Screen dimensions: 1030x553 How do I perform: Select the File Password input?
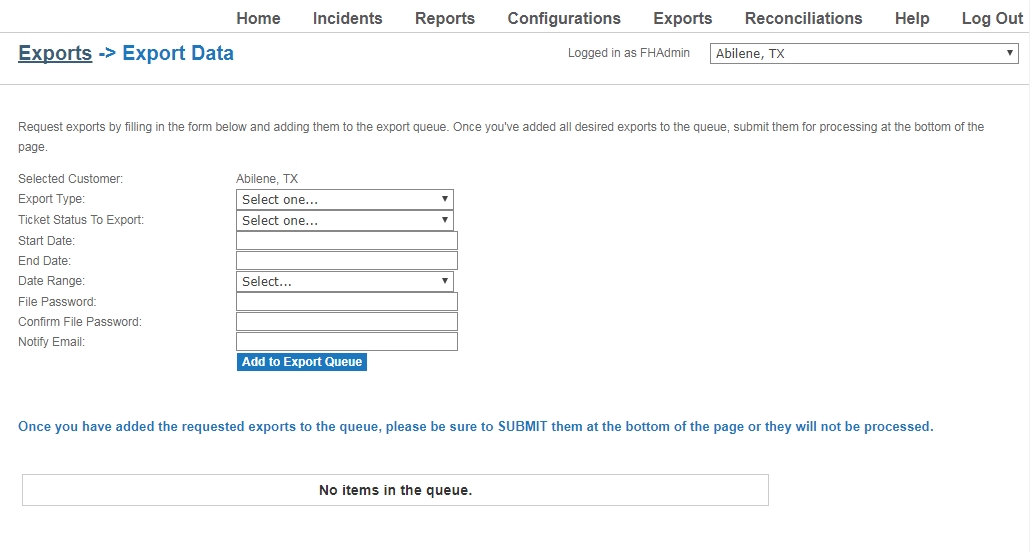[347, 301]
